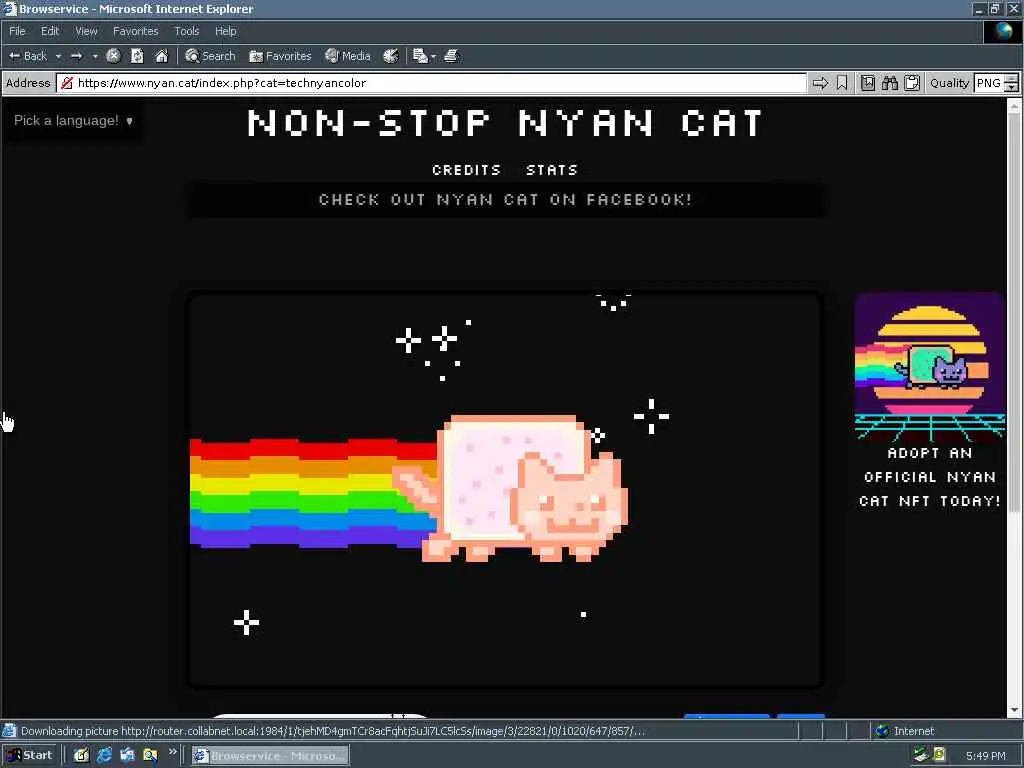Click the page icon in address bar

pos(67,83)
